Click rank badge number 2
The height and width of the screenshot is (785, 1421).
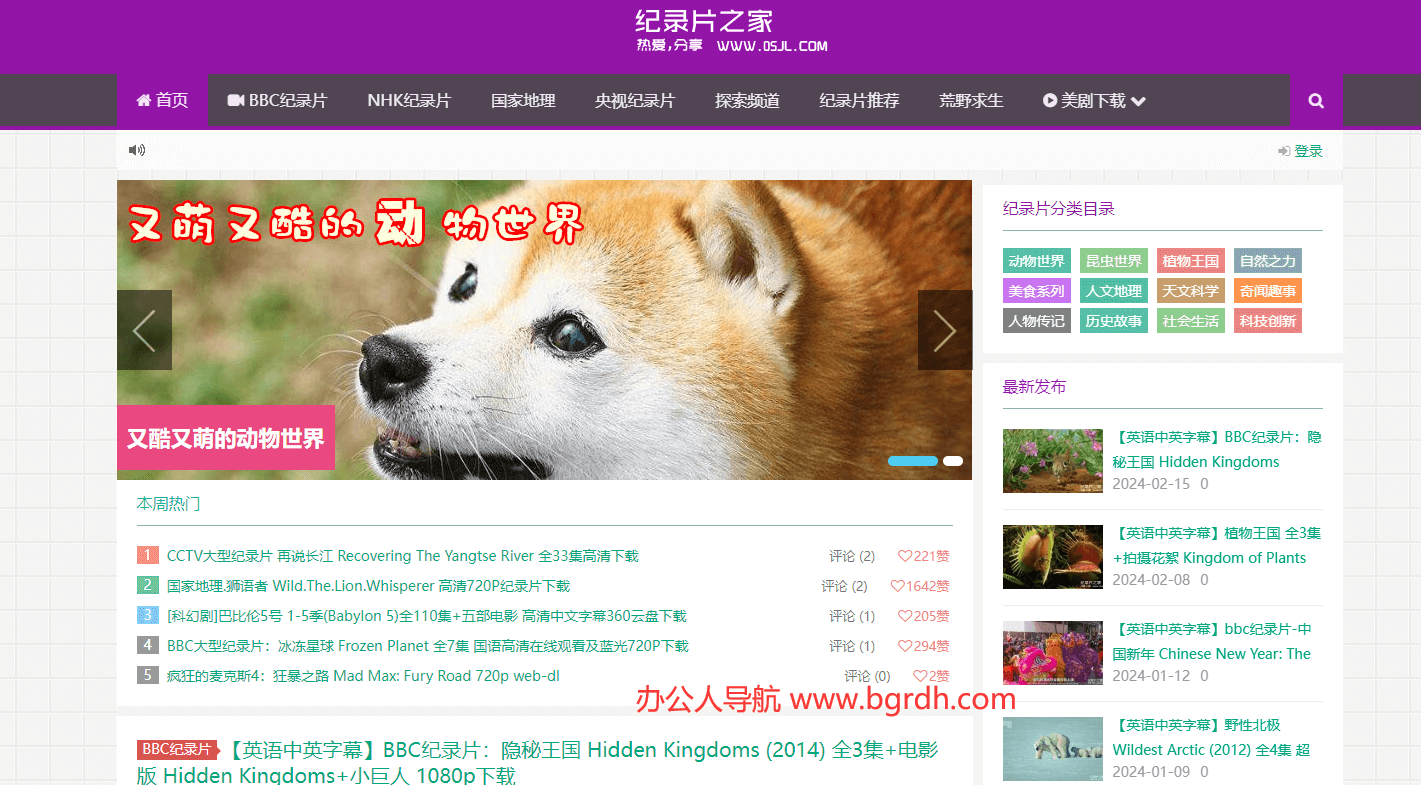coord(147,585)
